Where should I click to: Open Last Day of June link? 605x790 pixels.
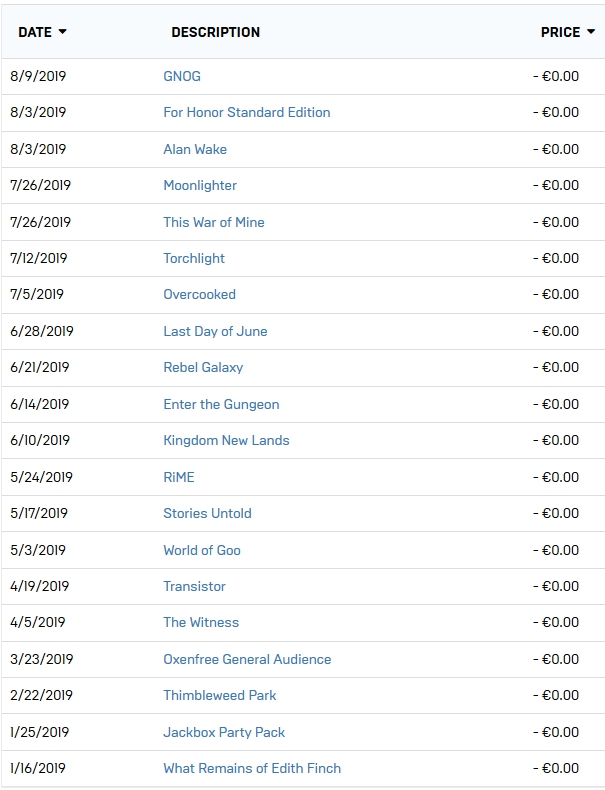215,331
